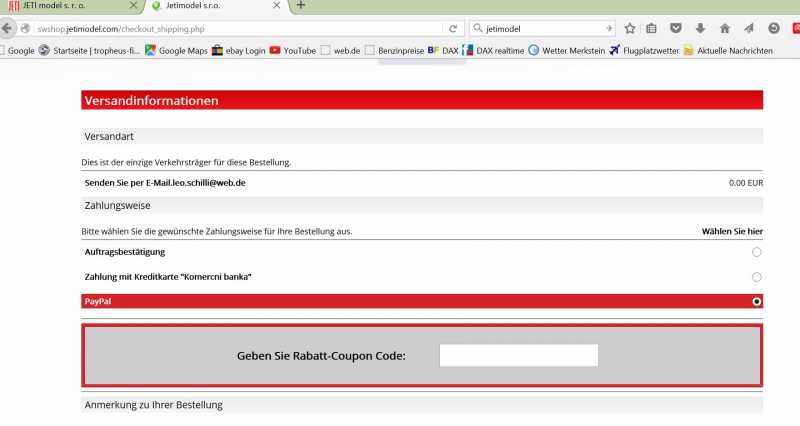Open a new tab with the plus button
Image resolution: width=800 pixels, height=426 pixels.
click(301, 5)
